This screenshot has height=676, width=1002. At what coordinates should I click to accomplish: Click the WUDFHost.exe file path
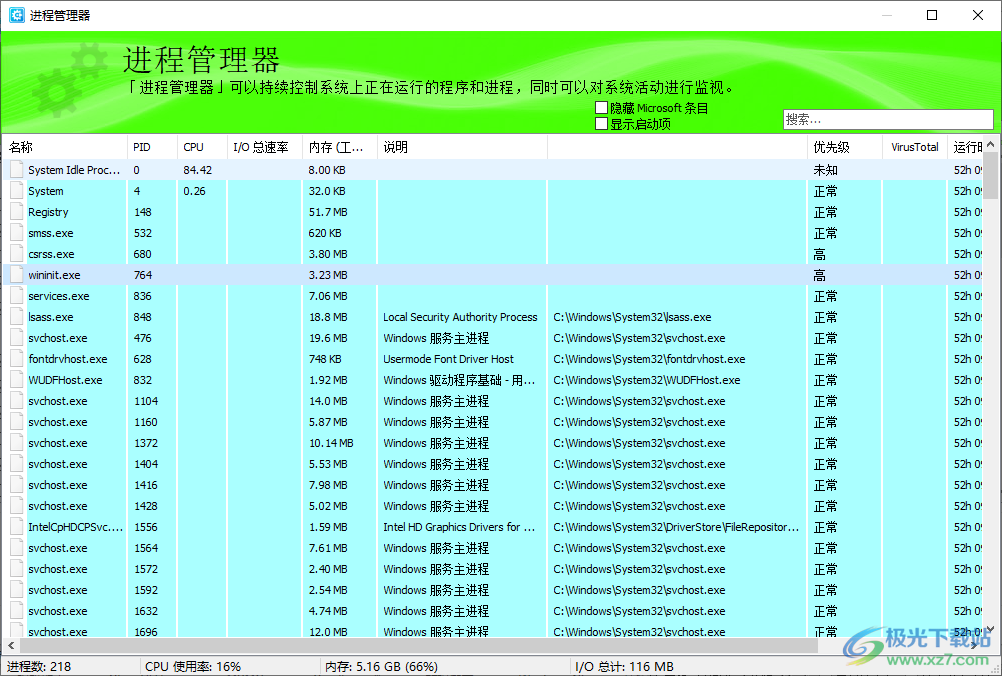647,380
